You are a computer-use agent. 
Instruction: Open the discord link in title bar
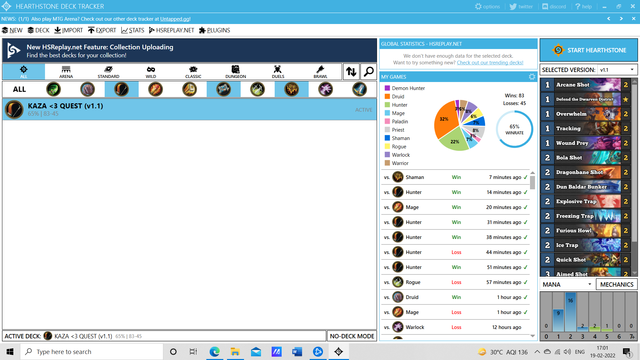coord(554,7)
